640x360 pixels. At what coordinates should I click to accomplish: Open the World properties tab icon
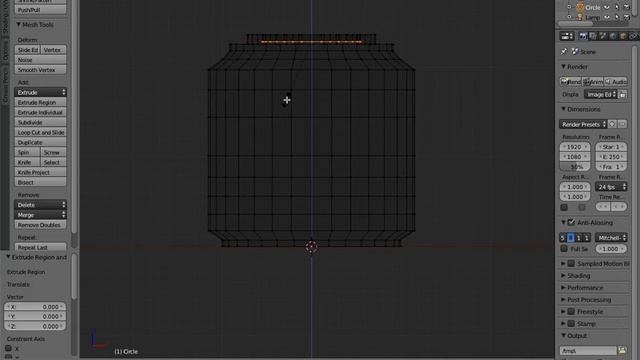click(613, 36)
